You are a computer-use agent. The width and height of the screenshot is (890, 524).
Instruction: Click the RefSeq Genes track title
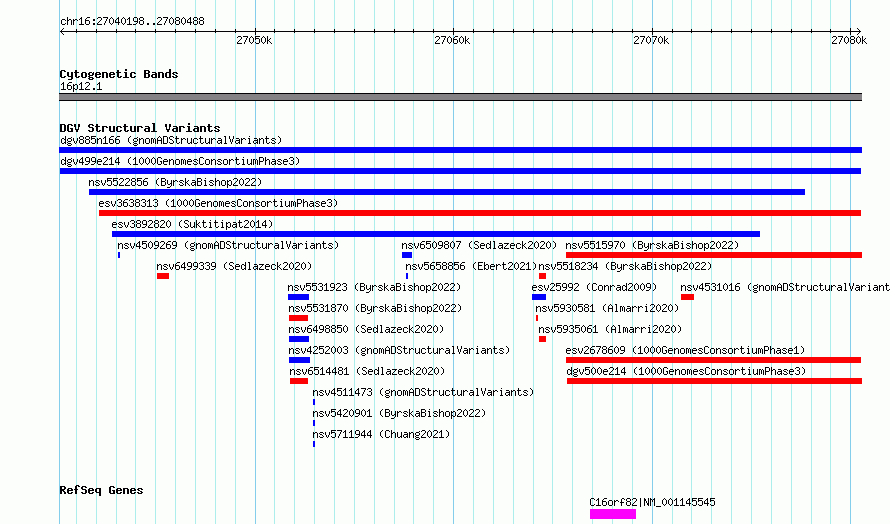click(101, 490)
